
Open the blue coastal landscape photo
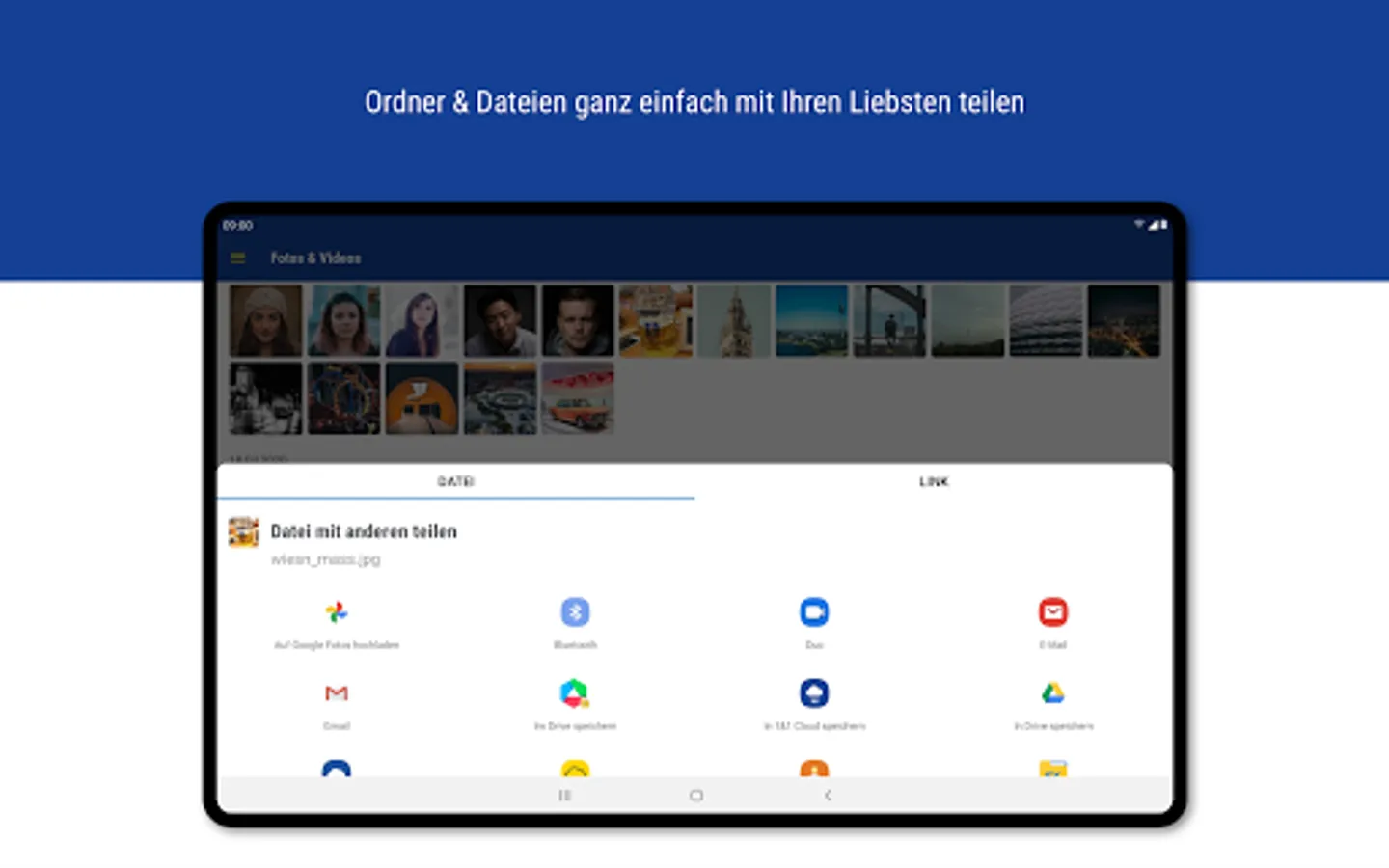pos(811,320)
